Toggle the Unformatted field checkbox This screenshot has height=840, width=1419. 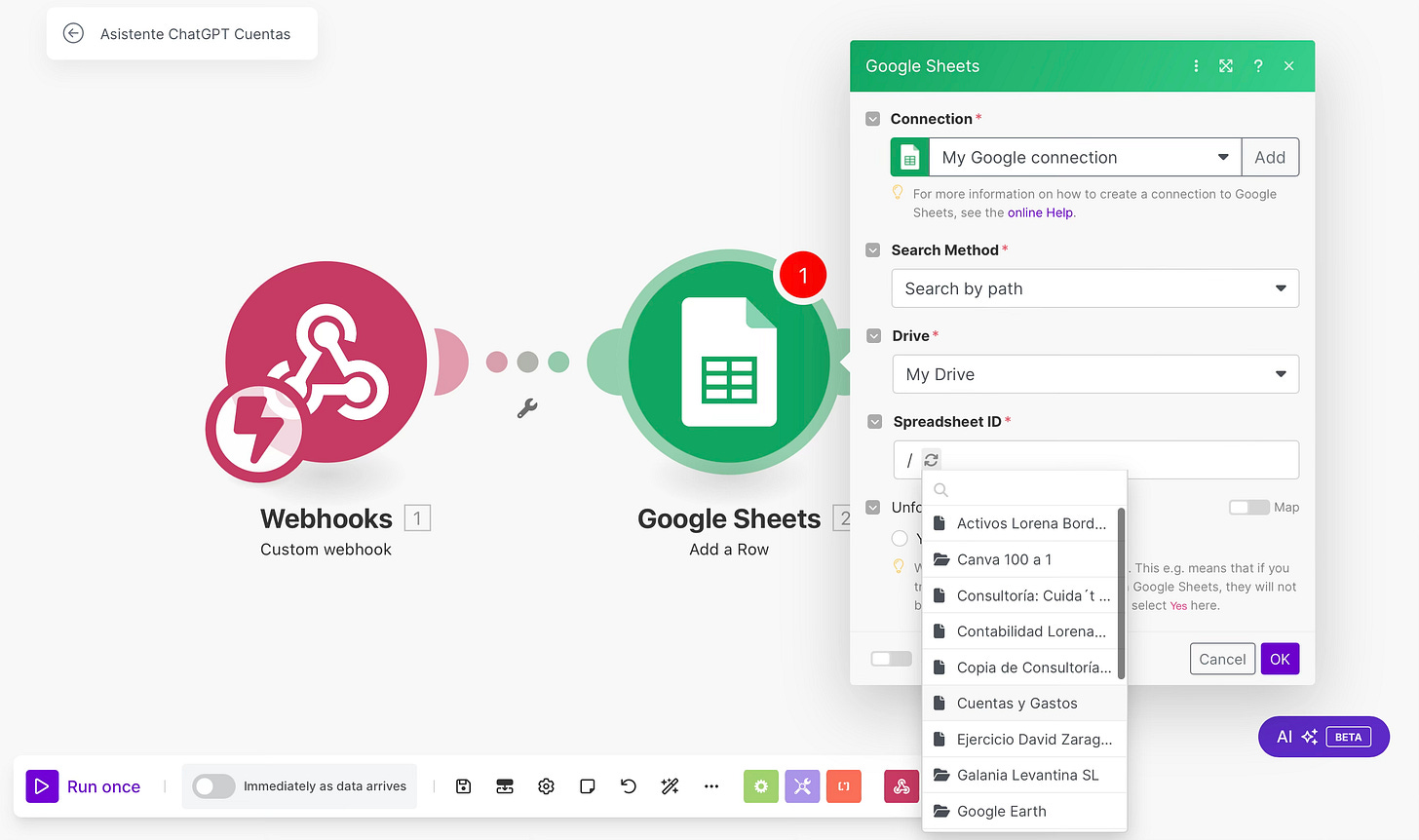click(x=873, y=508)
